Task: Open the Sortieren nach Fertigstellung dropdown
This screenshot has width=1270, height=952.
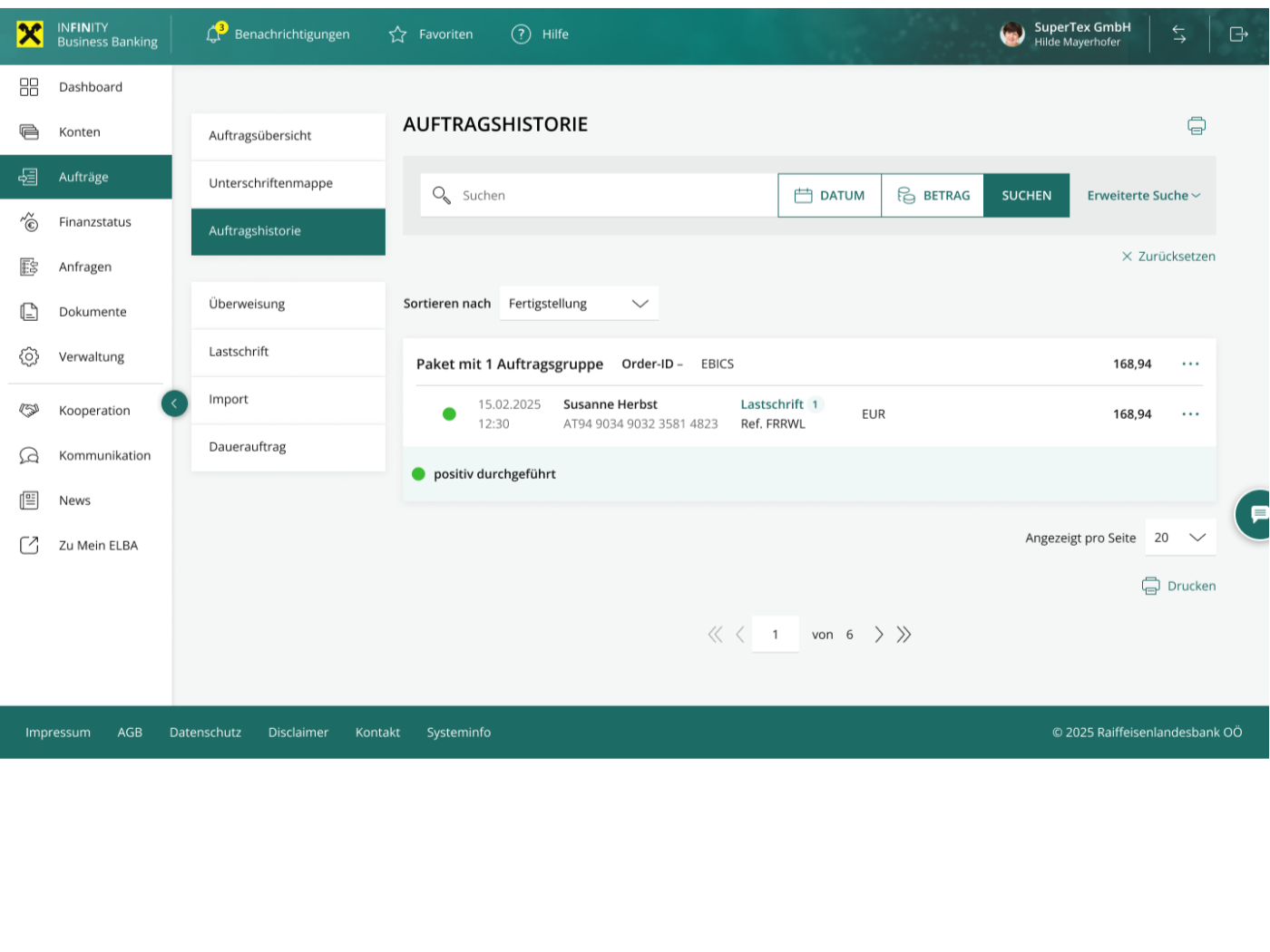Action: click(579, 304)
